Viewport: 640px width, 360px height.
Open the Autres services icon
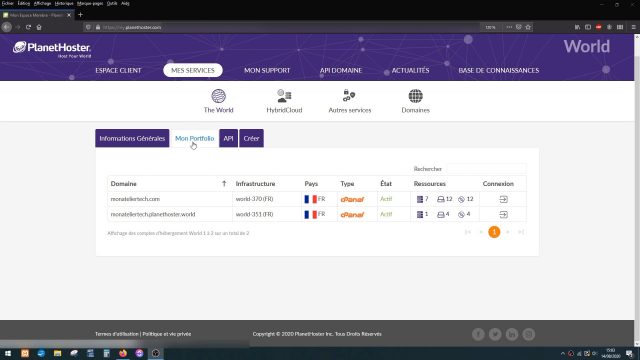coord(349,96)
